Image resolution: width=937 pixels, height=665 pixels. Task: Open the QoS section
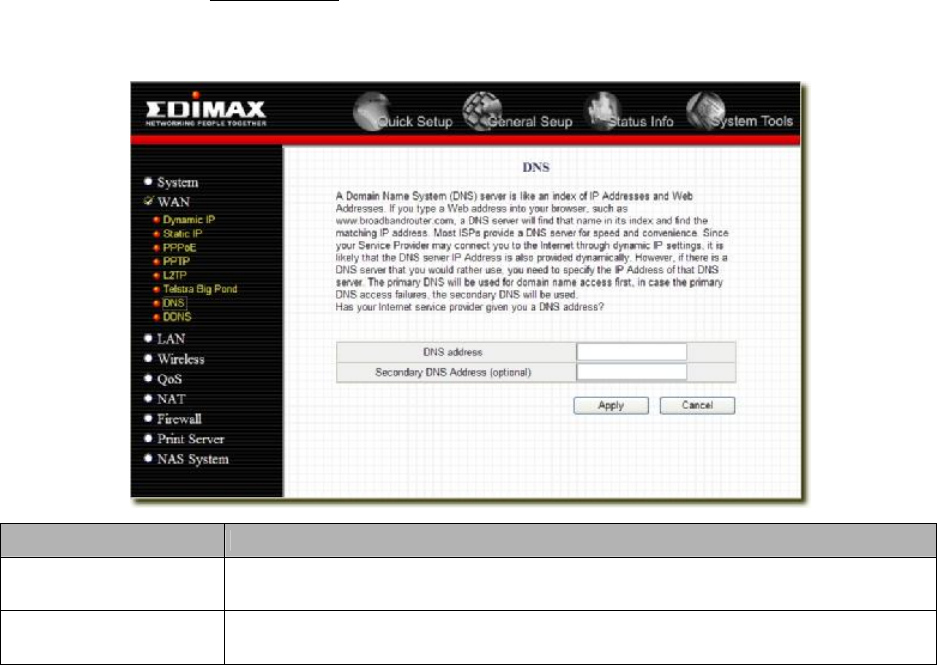coord(169,379)
